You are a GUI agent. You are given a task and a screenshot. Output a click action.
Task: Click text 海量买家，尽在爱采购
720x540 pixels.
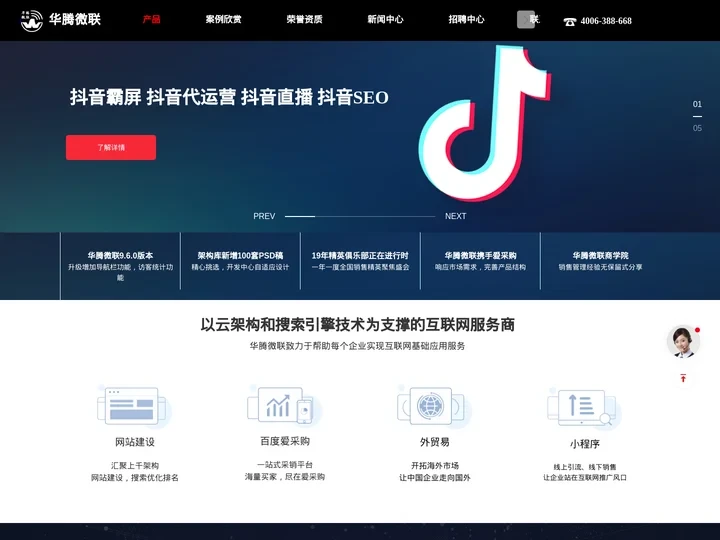[x=285, y=477]
